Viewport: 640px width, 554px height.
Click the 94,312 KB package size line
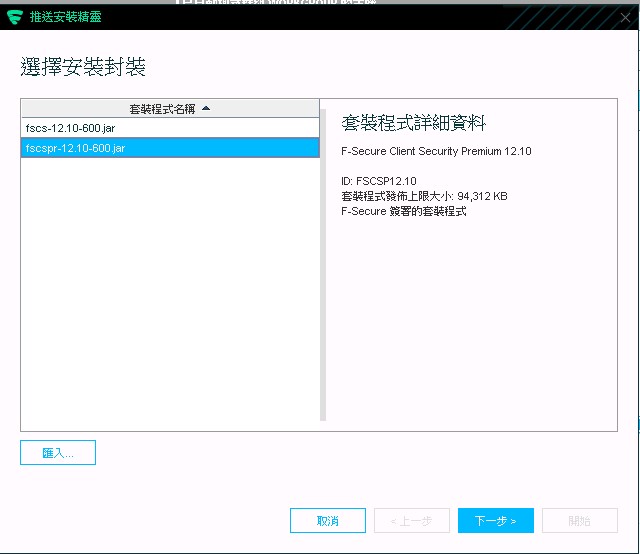coord(424,196)
